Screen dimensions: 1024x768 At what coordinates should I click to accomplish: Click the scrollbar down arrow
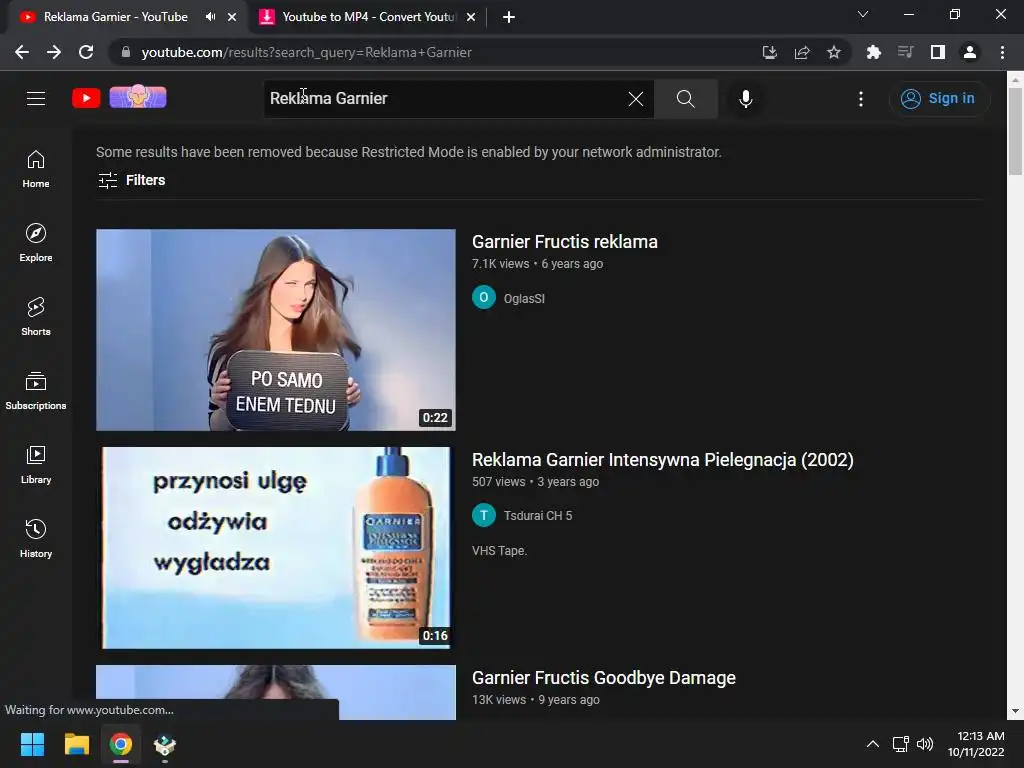tap(1015, 711)
